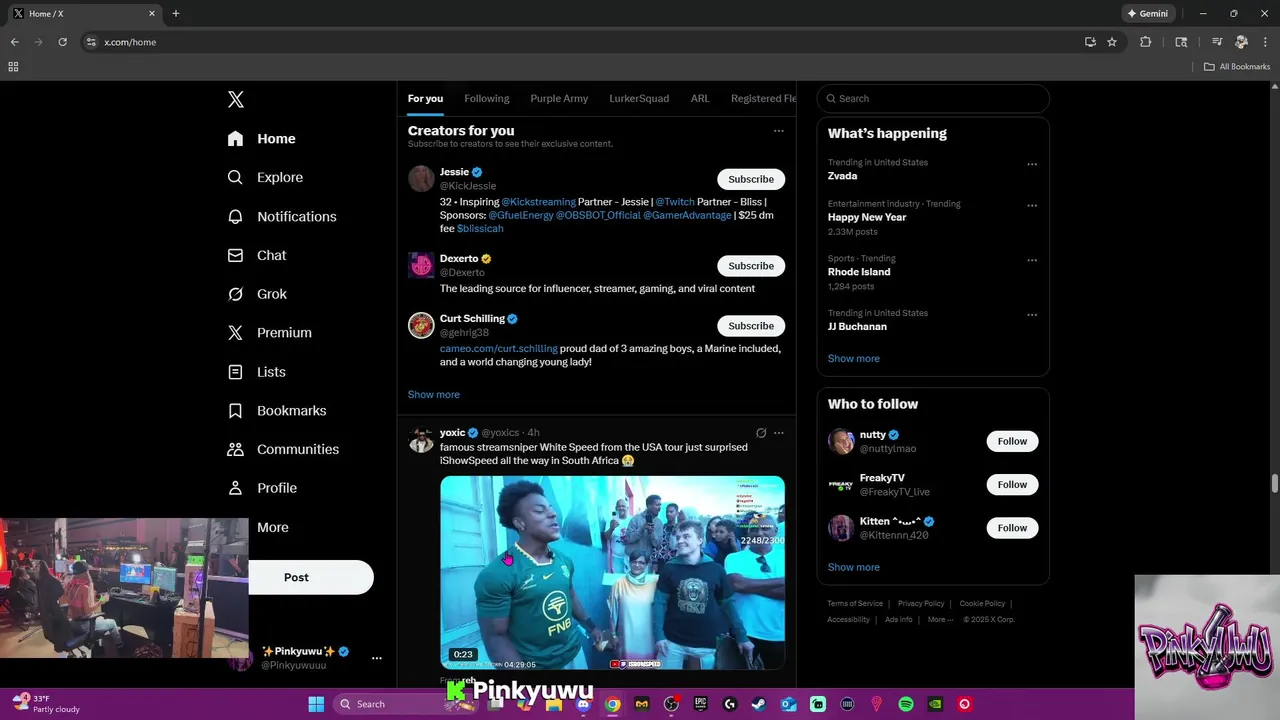Open a new Chrome tab
1280x720 pixels.
[176, 14]
